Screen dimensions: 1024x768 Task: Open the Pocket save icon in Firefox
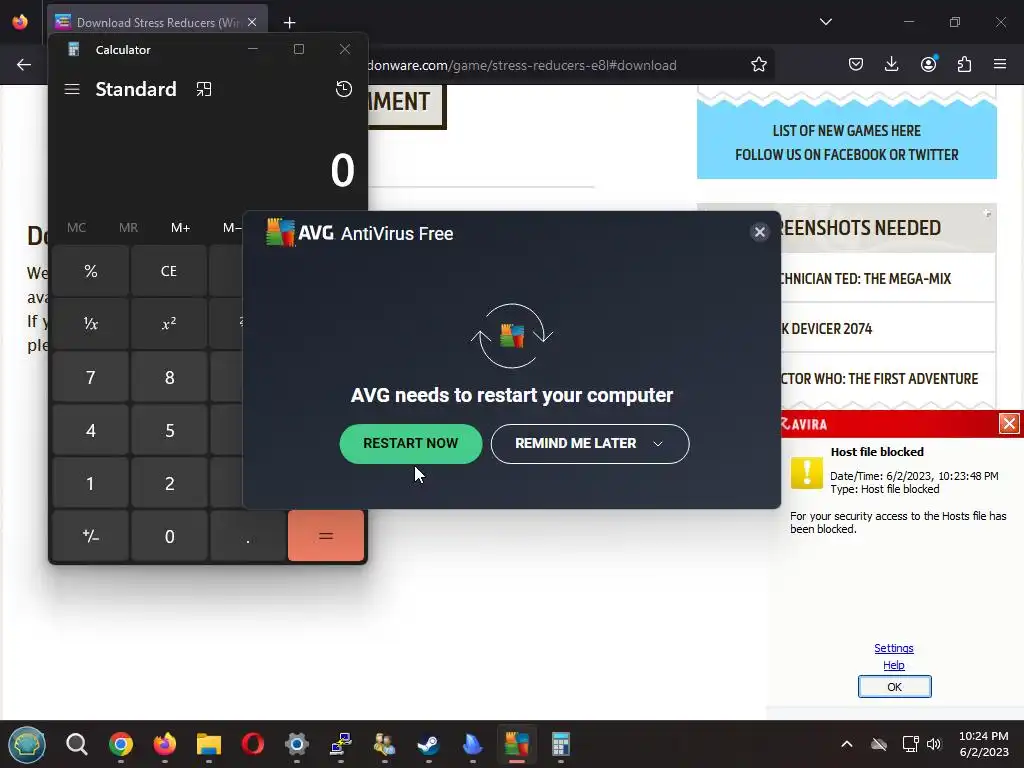point(856,64)
